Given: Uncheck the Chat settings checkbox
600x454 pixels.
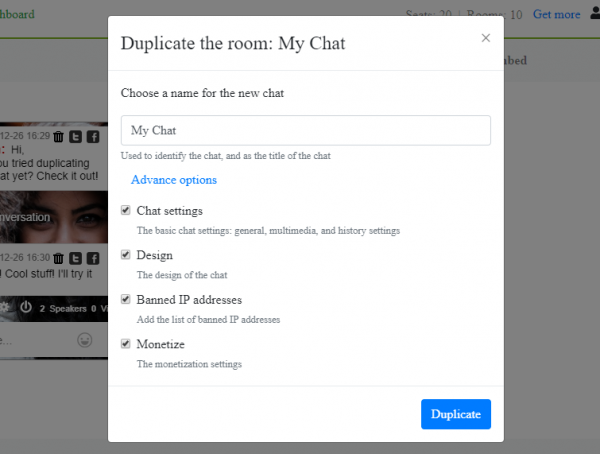Looking at the screenshot, I should coord(126,211).
